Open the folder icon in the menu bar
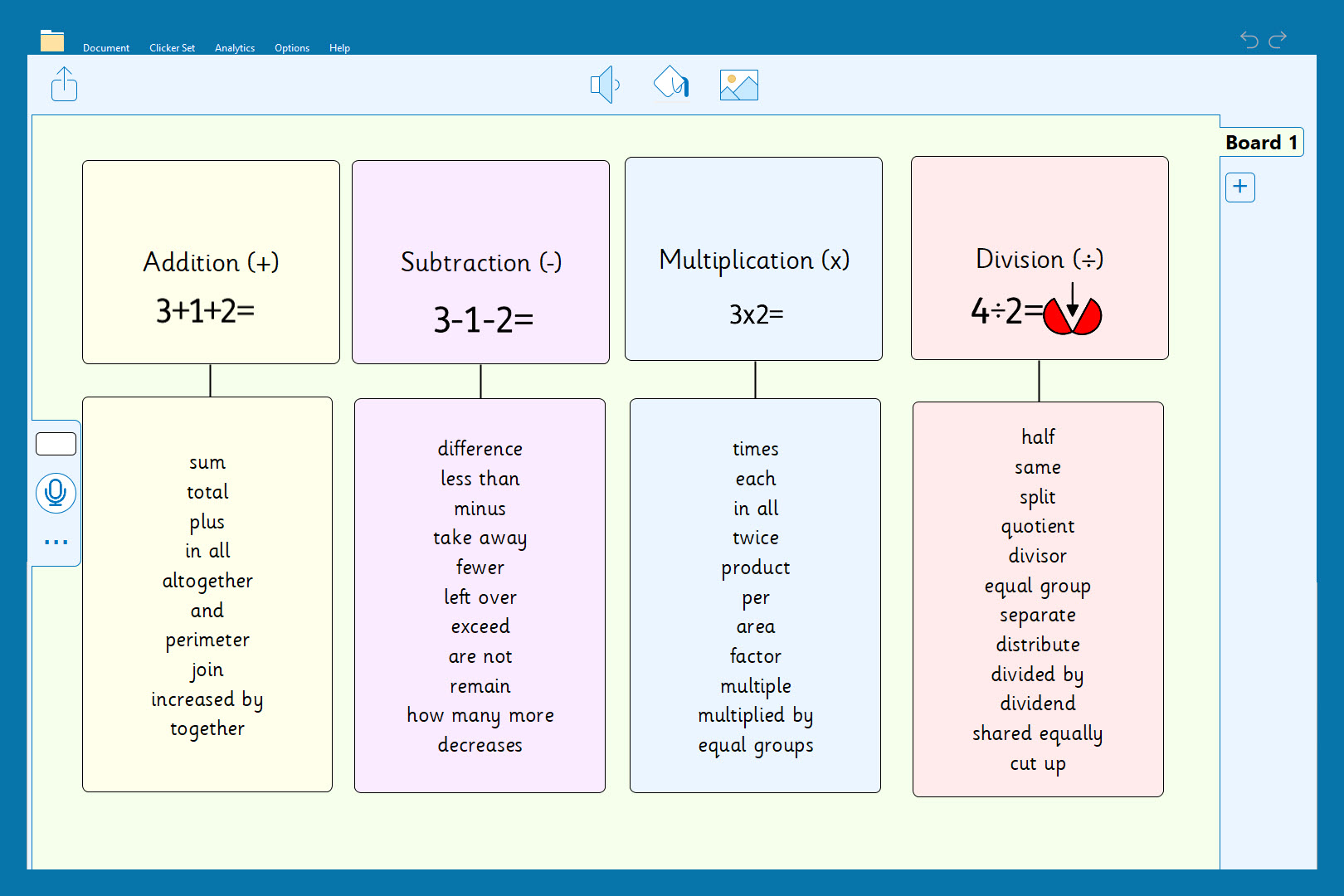 [x=52, y=41]
